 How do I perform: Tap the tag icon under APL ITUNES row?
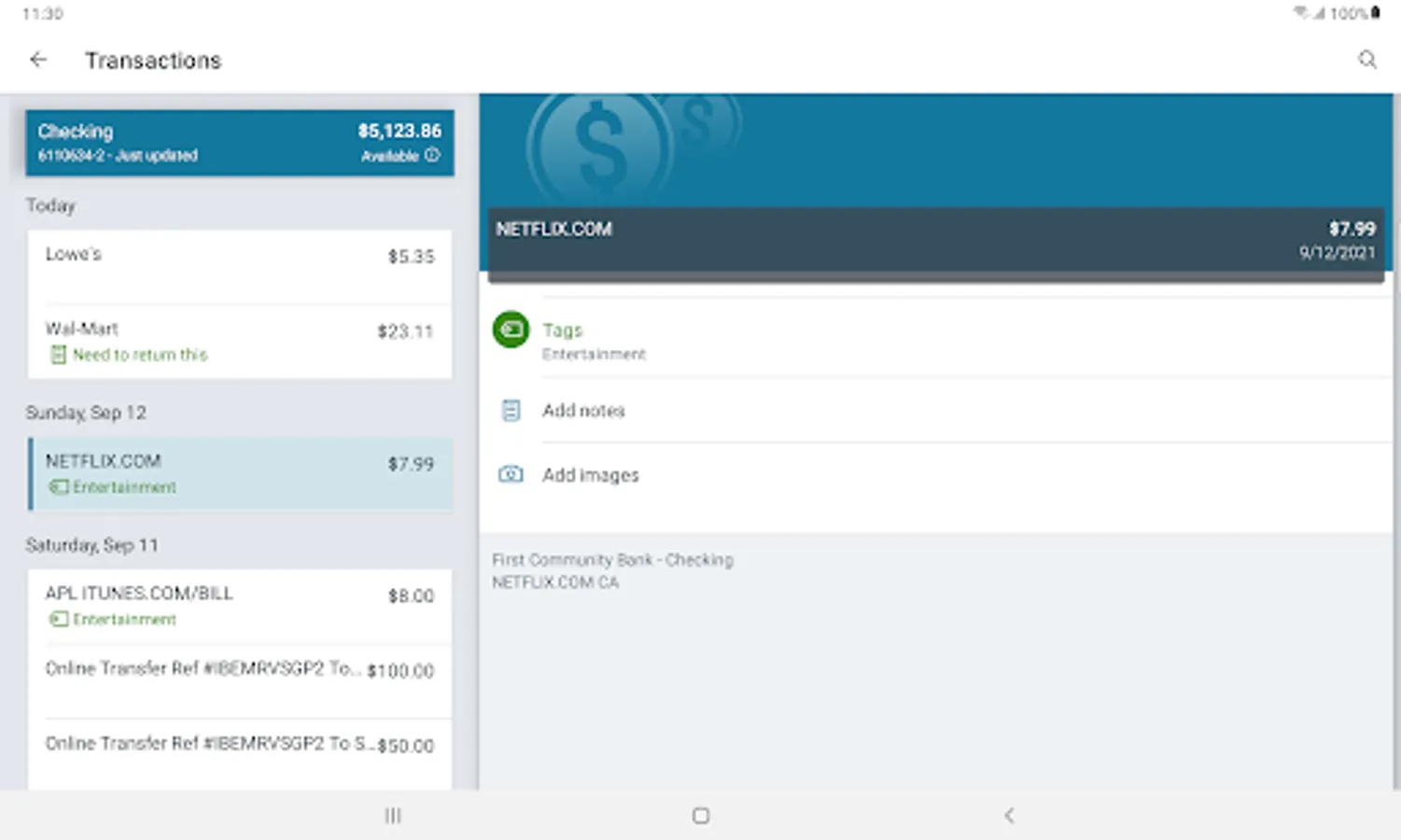click(59, 619)
